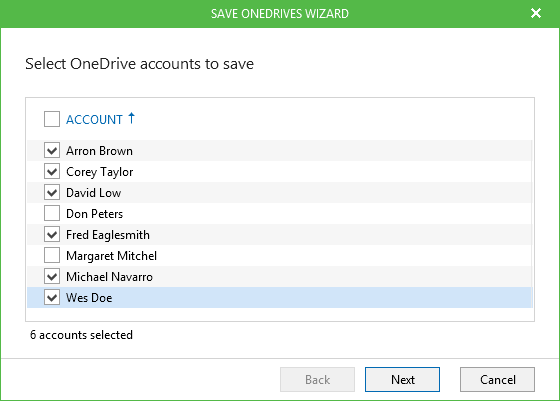This screenshot has height=401, width=560.
Task: Close the Save OneDrives Wizard window
Action: pyautogui.click(x=536, y=13)
